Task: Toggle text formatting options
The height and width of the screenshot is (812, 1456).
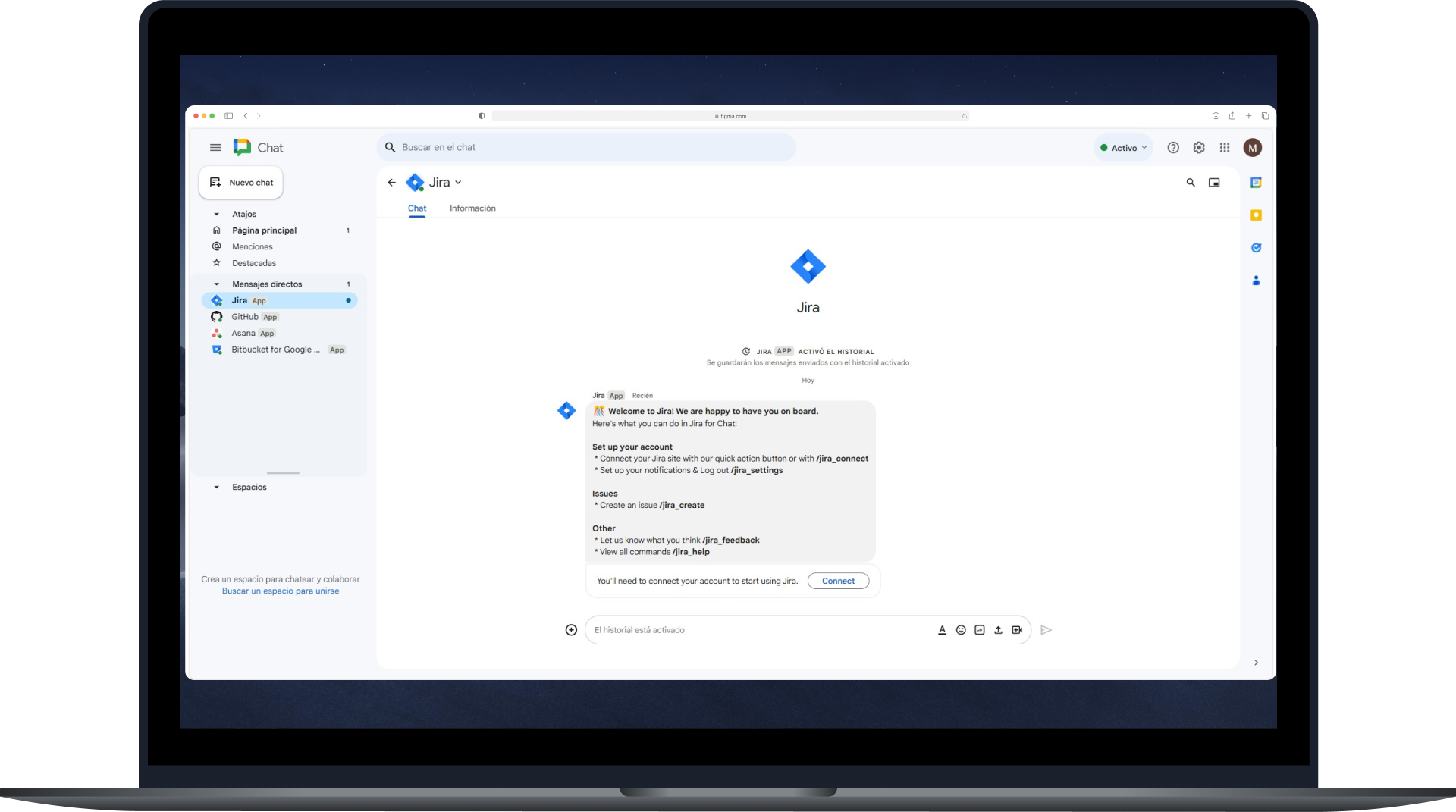Action: pyautogui.click(x=942, y=630)
